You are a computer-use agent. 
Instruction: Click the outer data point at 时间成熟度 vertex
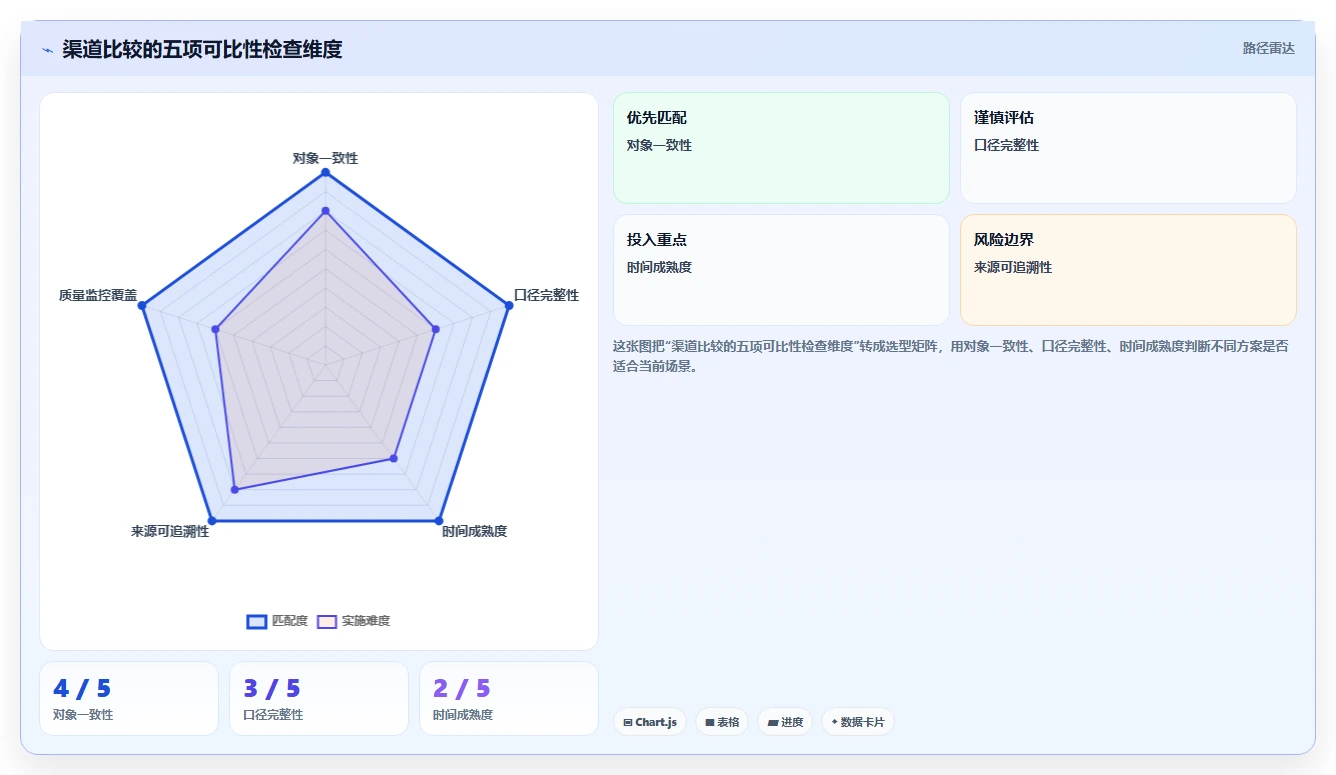[x=438, y=521]
